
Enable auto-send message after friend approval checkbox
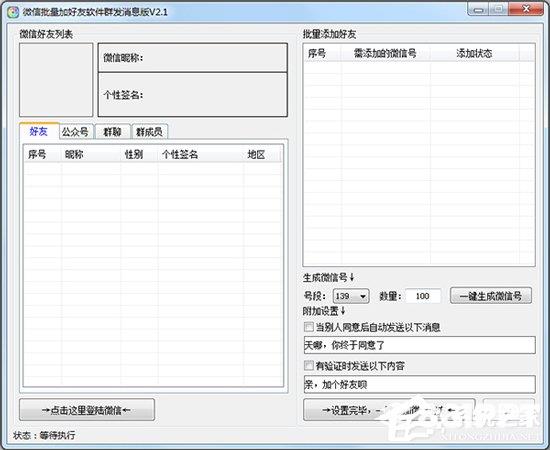click(x=309, y=327)
